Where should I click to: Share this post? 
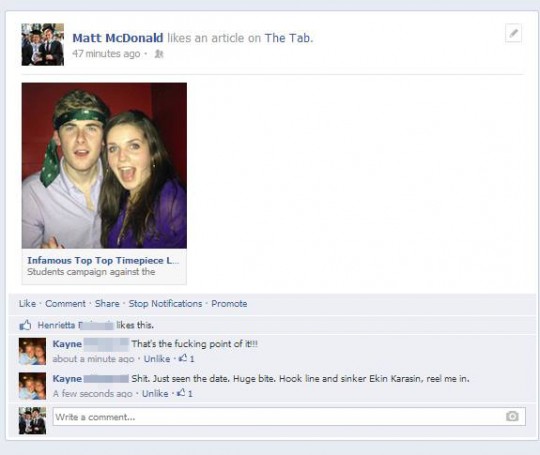(107, 304)
